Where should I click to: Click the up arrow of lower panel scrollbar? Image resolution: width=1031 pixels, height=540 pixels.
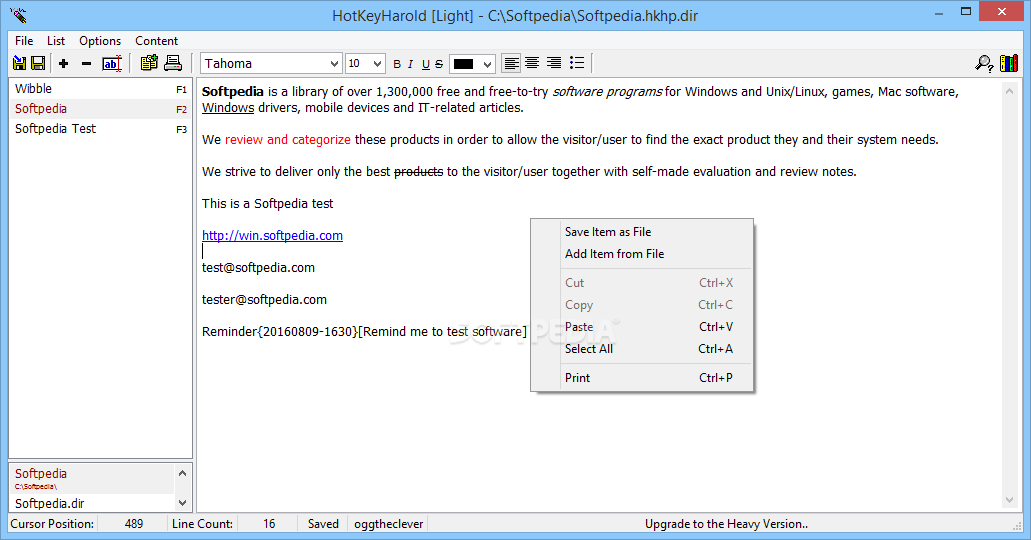(182, 473)
